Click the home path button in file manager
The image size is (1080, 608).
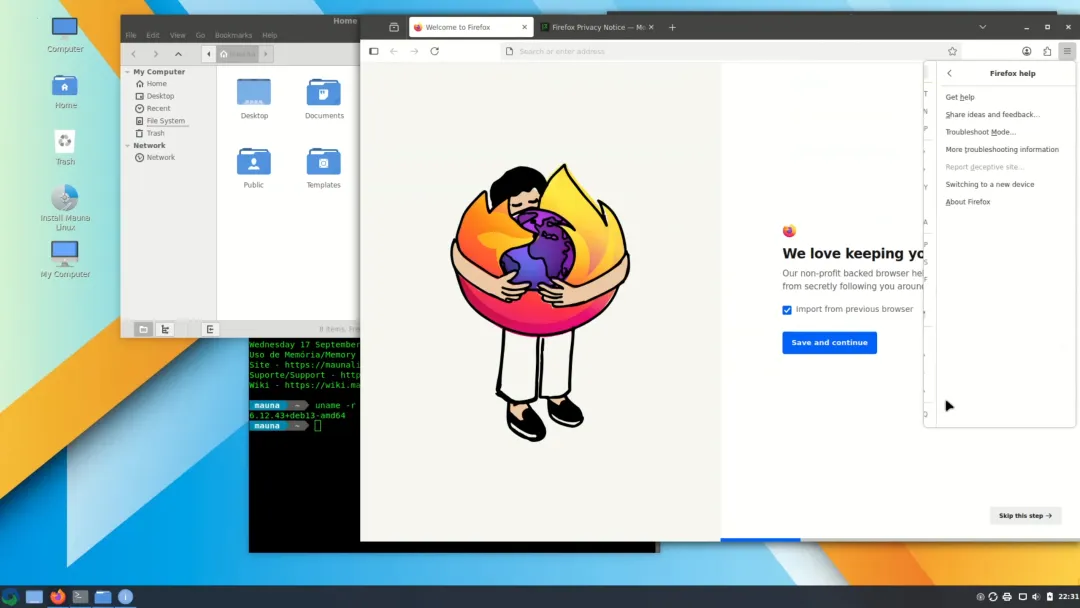coord(238,54)
